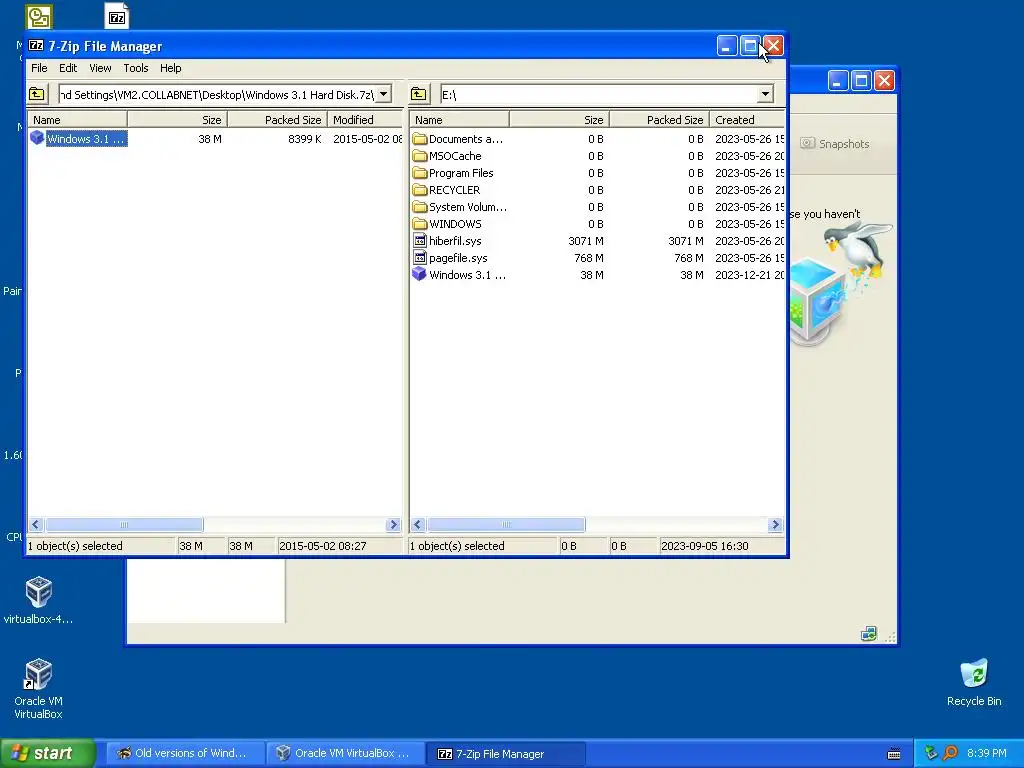Select the Documents a... folder icon
The image size is (1024, 768).
coord(420,139)
